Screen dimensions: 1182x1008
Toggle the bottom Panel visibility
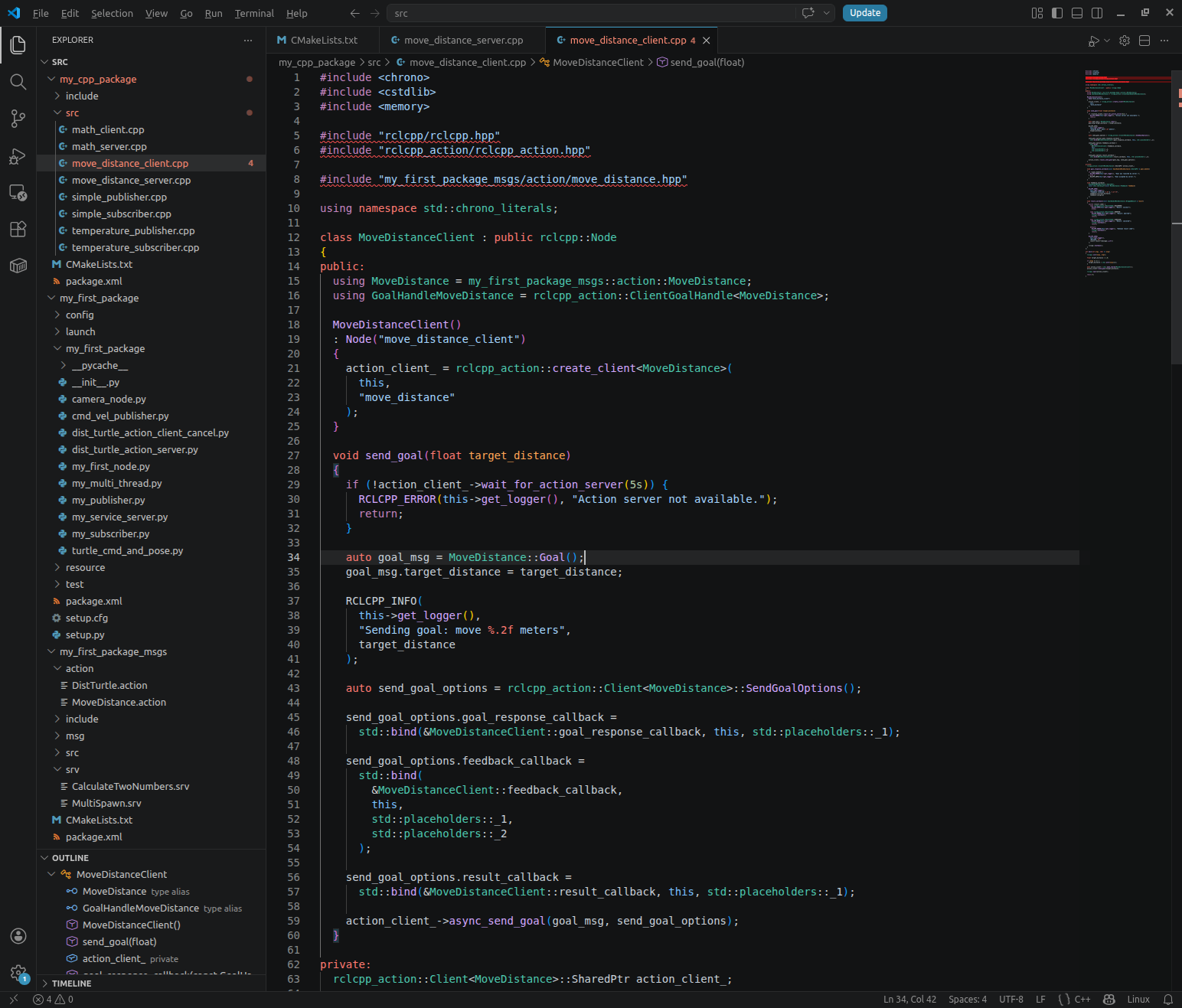[x=1077, y=13]
